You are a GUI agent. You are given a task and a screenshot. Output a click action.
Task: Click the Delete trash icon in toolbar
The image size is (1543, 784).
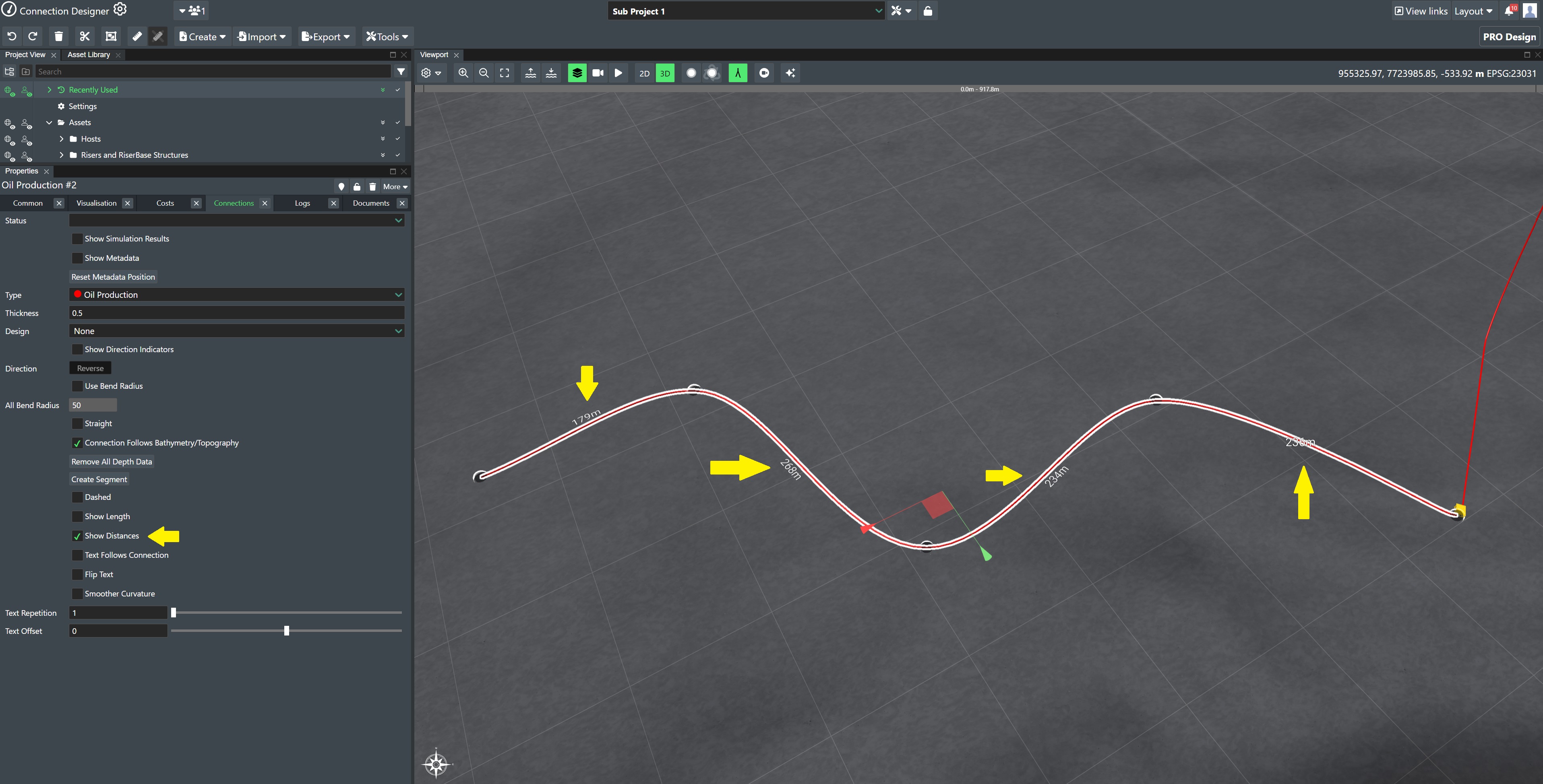point(59,37)
